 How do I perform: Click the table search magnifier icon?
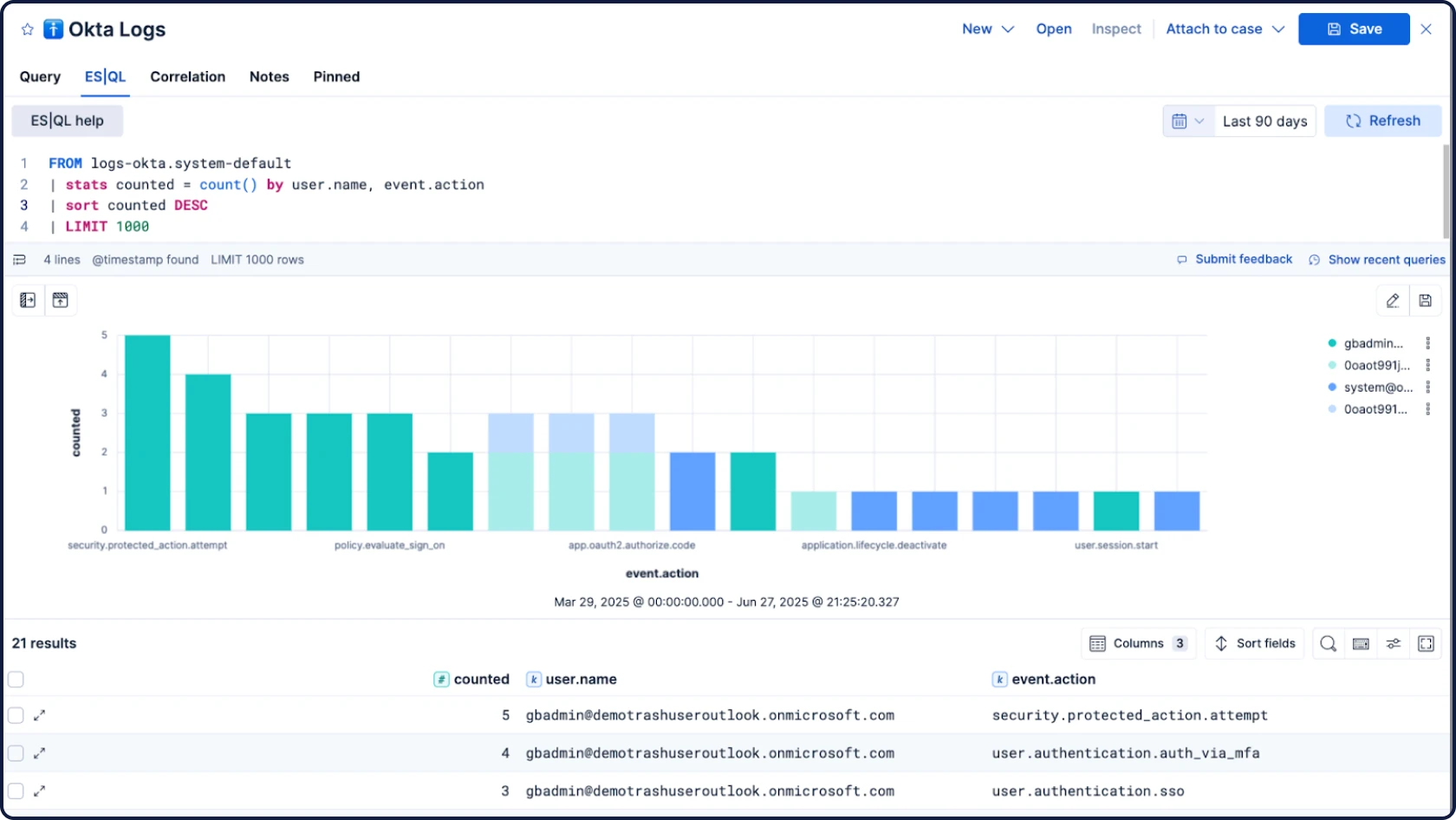1328,643
